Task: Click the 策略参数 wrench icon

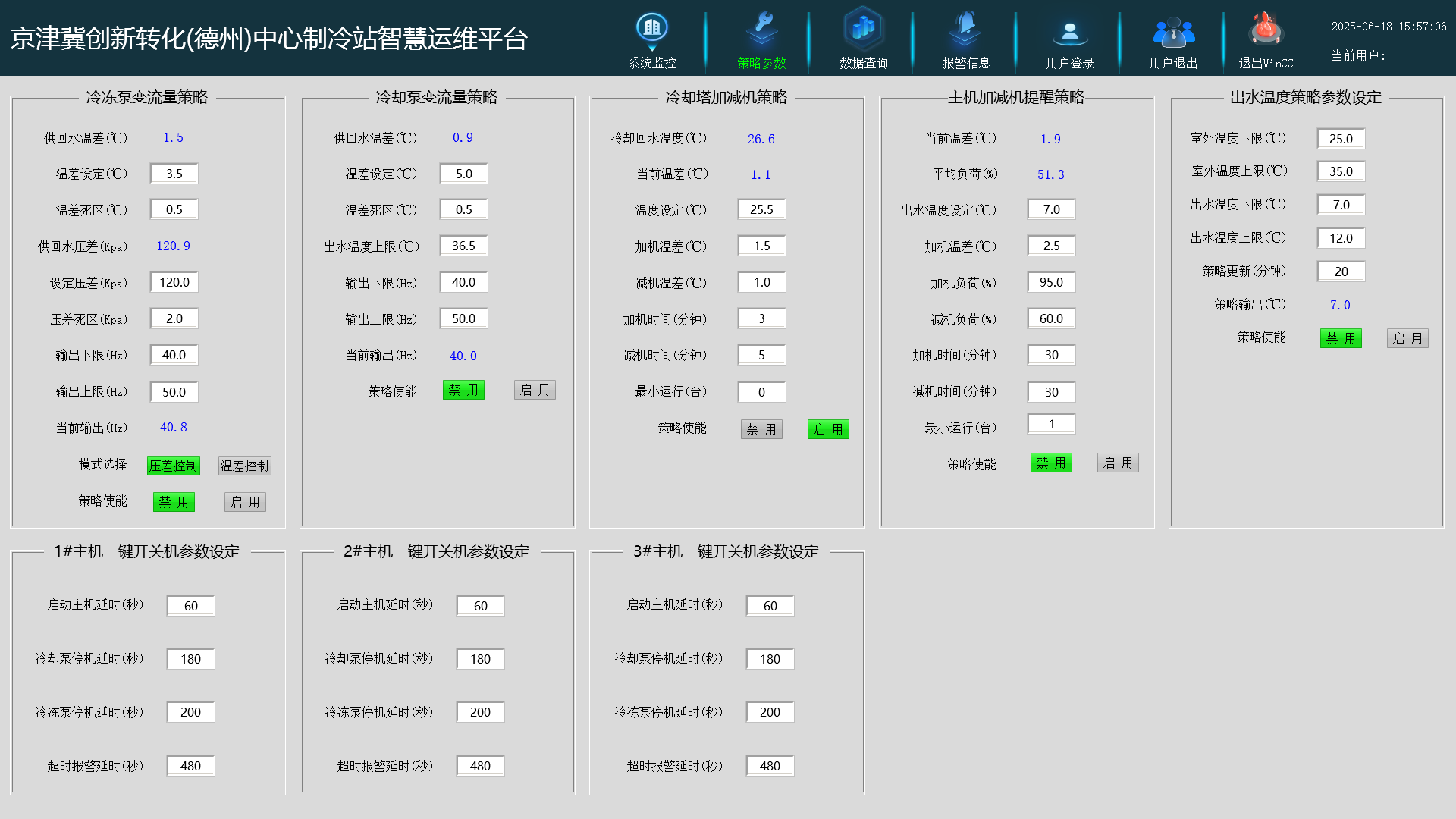Action: tap(761, 30)
